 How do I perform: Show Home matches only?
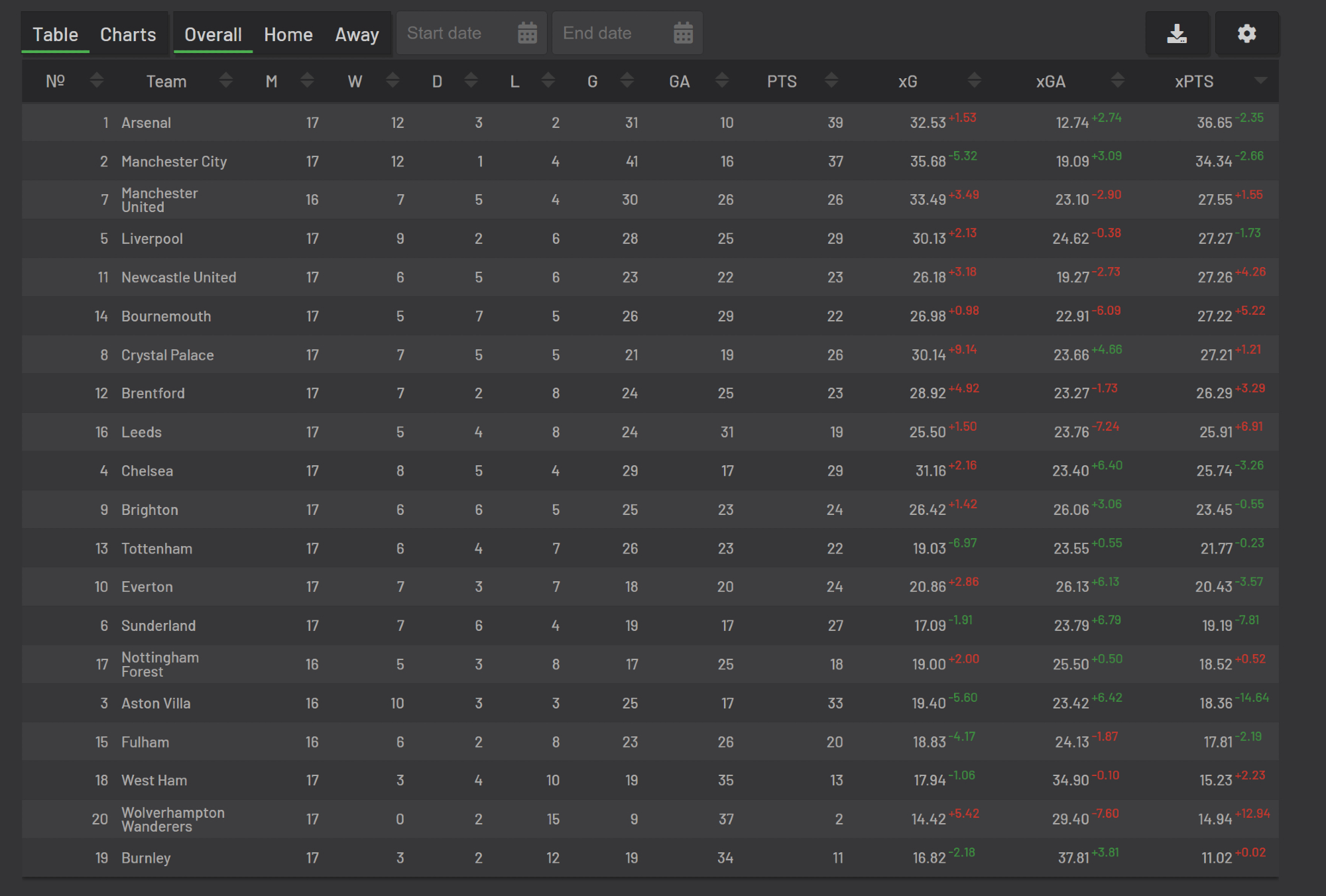point(288,34)
